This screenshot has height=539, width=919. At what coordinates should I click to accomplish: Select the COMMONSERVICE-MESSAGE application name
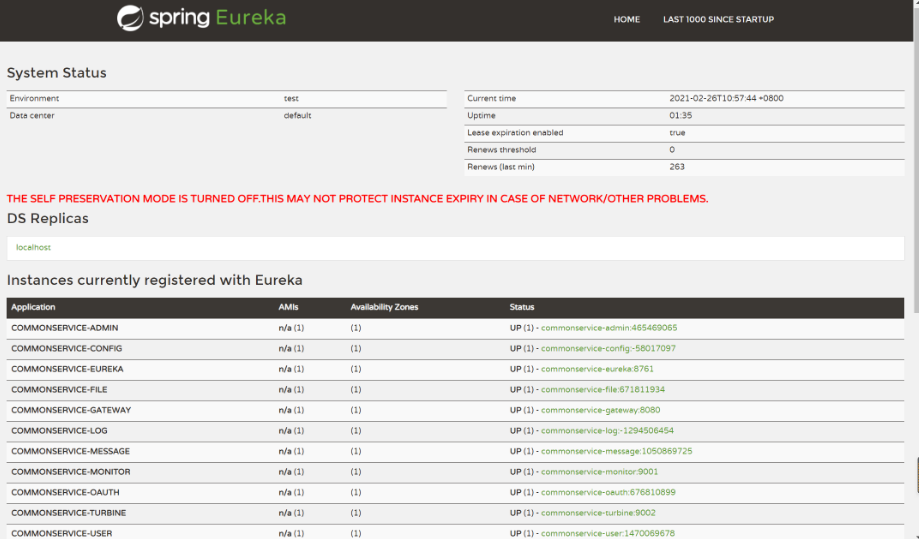(70, 451)
